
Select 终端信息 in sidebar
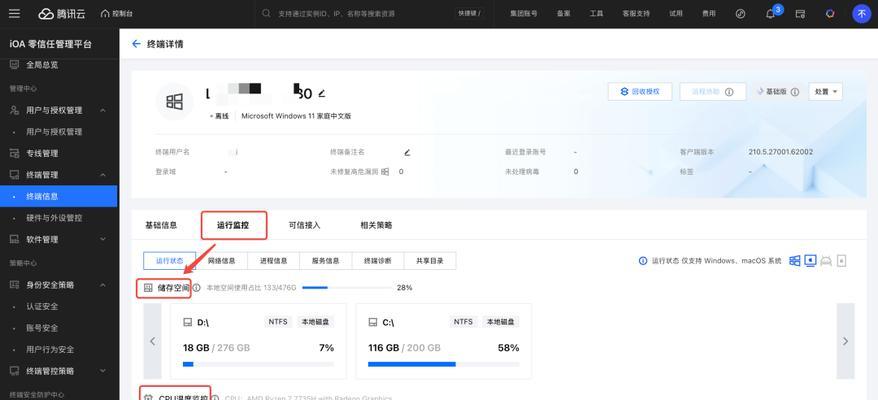click(58, 196)
